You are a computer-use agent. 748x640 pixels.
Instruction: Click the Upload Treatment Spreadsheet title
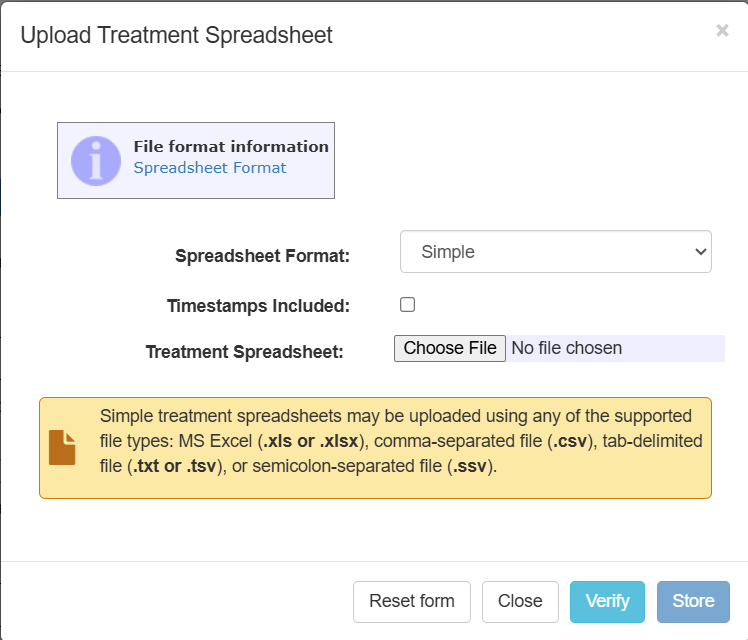pos(176,36)
